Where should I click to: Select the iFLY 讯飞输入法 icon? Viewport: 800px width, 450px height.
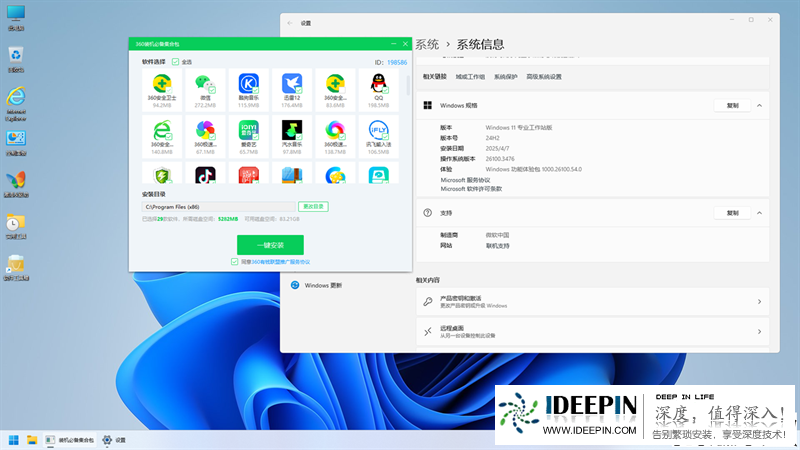coord(379,131)
